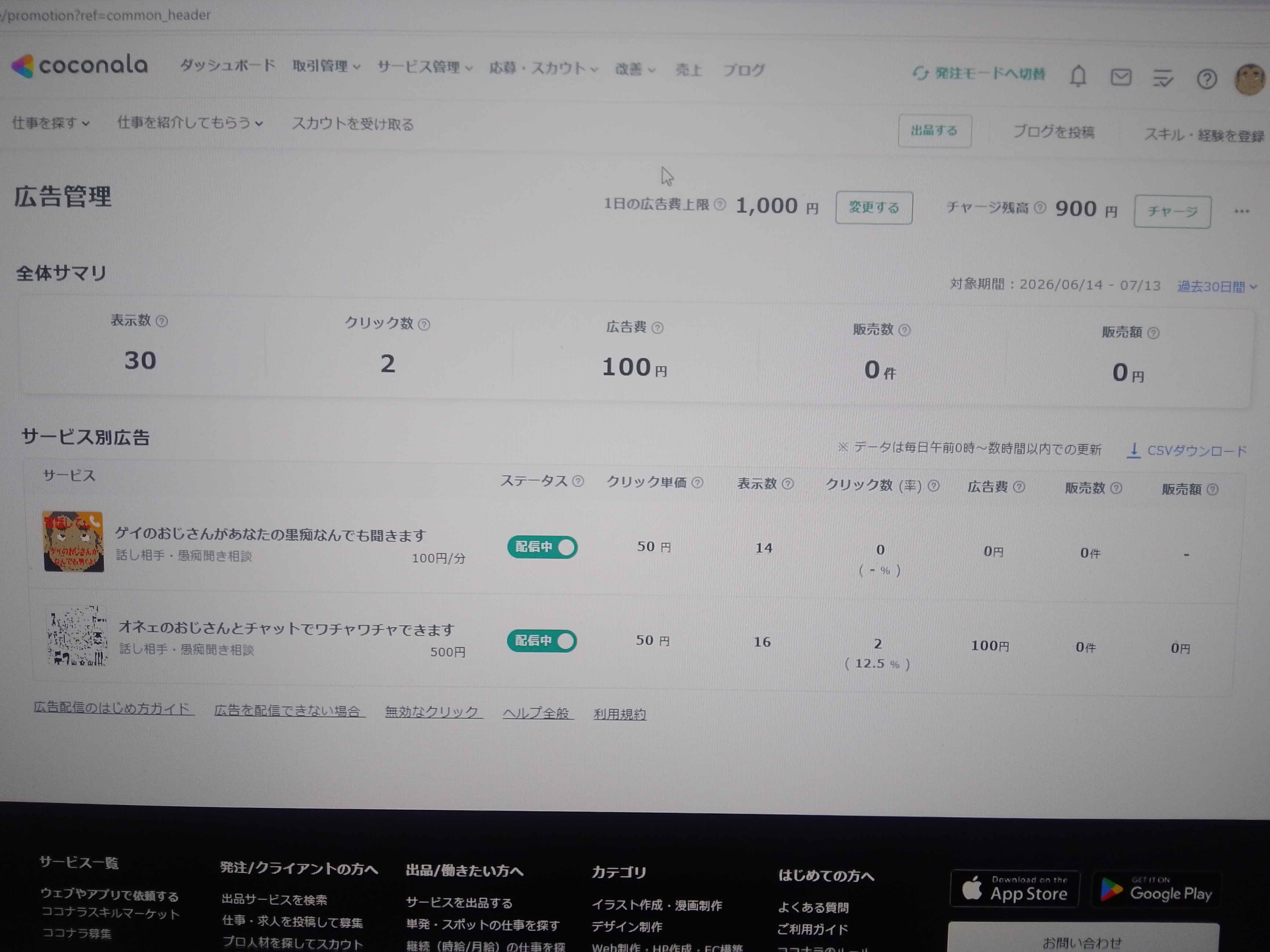Open the ダッシュボード menu item

pos(227,65)
